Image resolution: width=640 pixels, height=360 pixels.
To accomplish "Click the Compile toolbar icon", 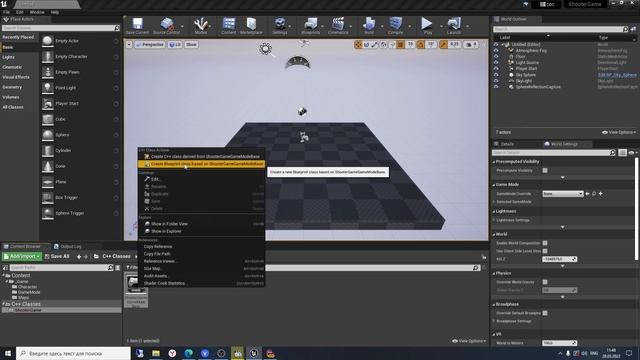I will 395,26.
